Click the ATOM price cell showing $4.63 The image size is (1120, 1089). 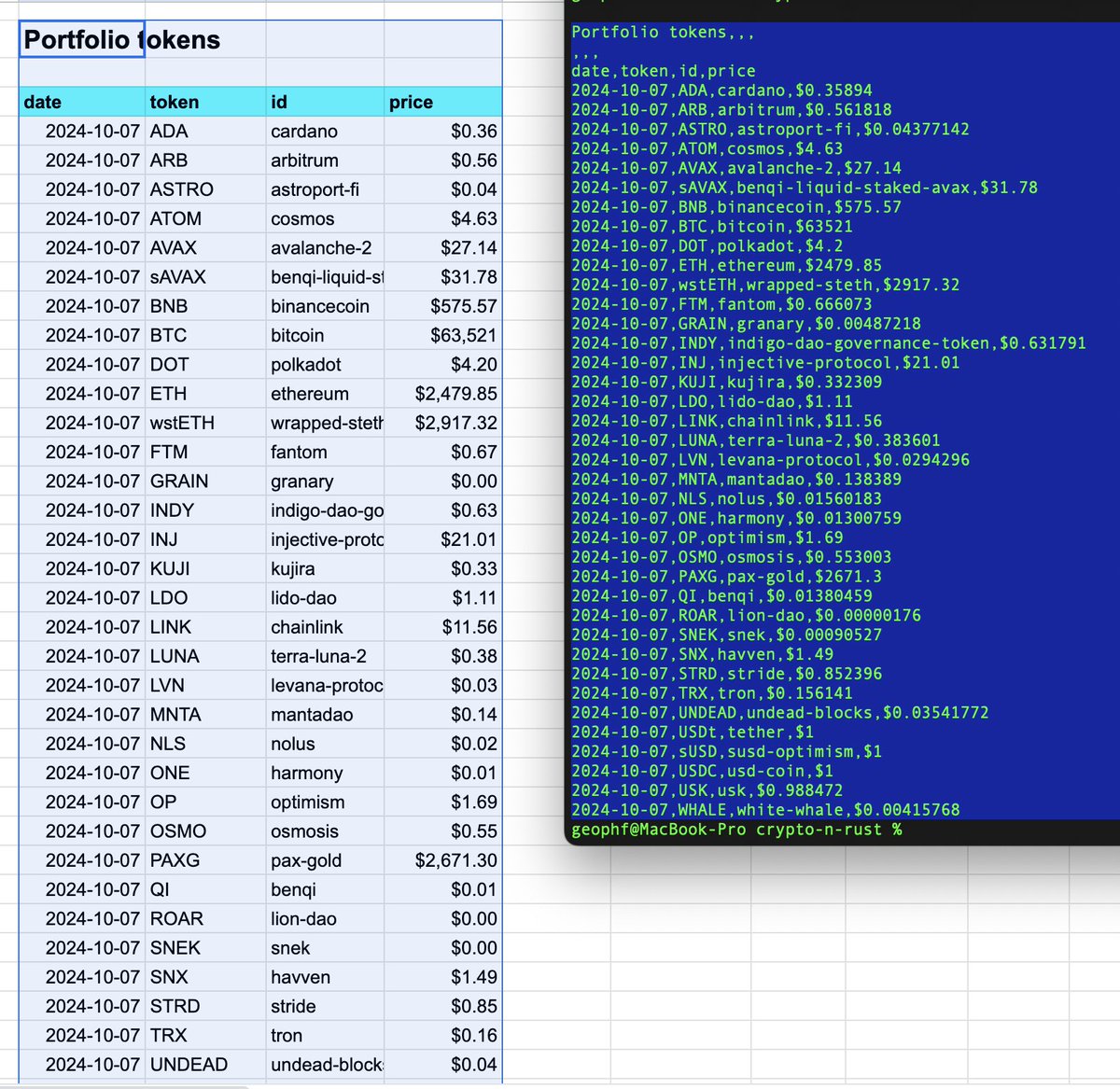443,218
